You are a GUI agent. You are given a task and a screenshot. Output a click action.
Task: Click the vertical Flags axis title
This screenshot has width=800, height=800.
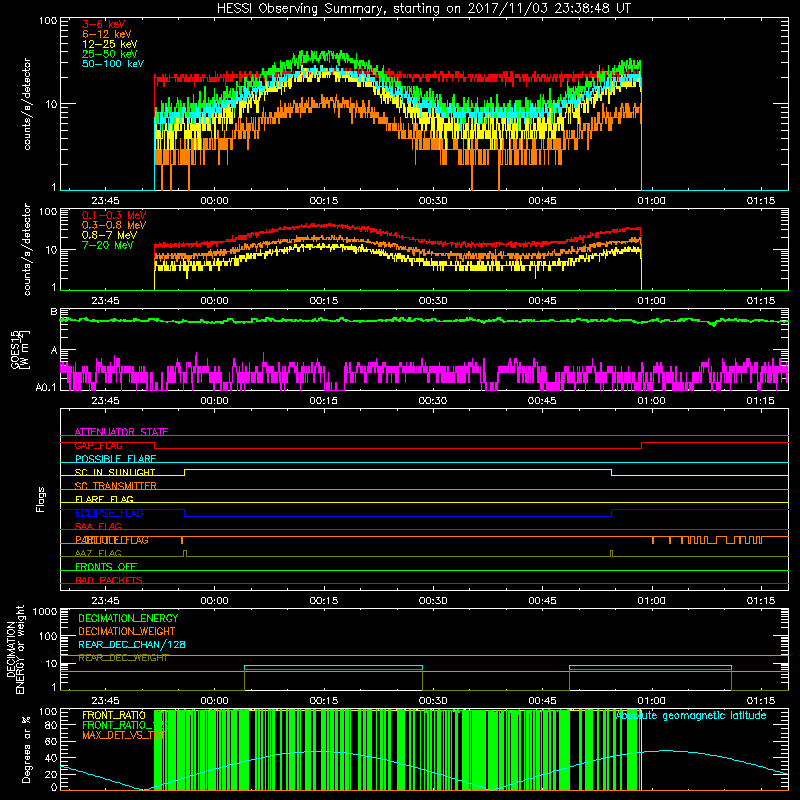coord(40,499)
